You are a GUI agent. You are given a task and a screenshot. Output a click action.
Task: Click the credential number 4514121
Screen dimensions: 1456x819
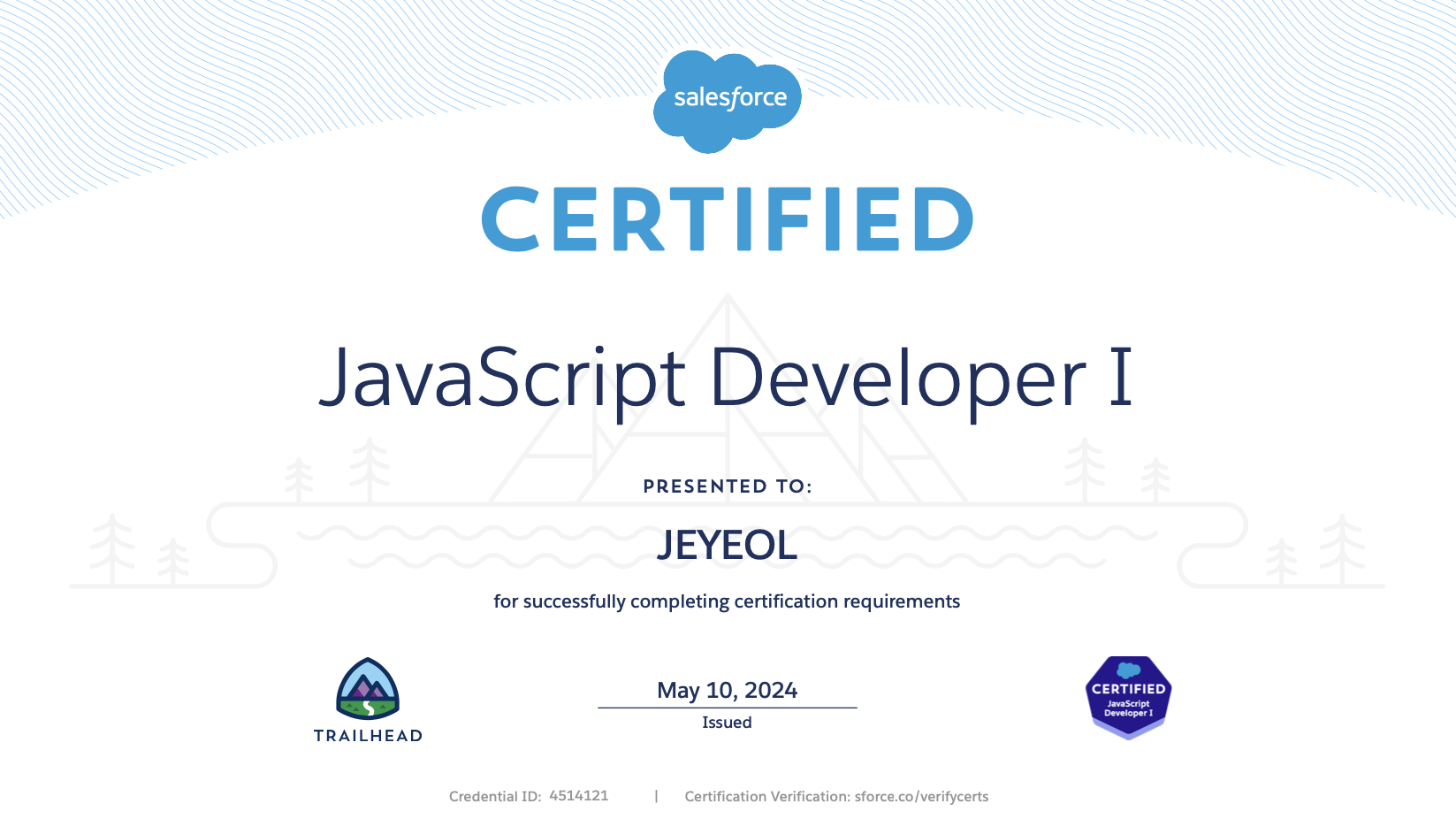click(x=579, y=795)
